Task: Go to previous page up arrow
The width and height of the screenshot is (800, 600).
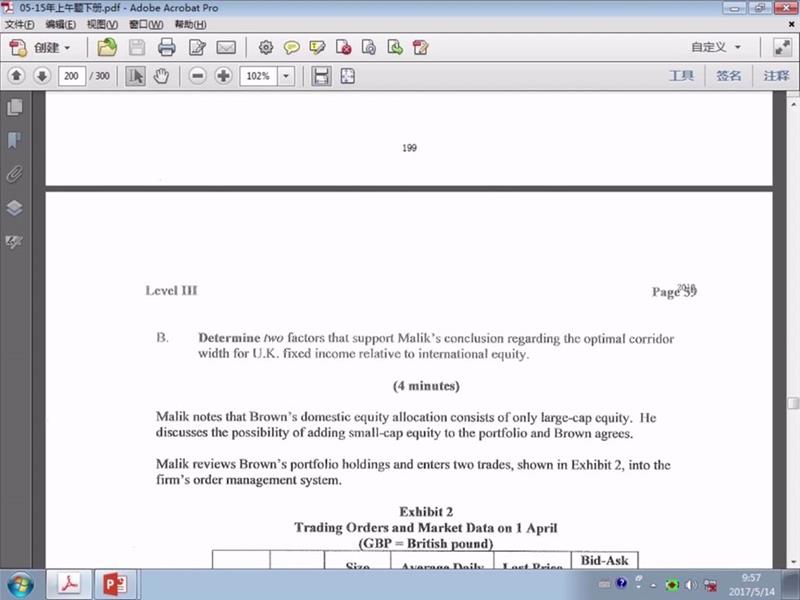Action: point(16,76)
